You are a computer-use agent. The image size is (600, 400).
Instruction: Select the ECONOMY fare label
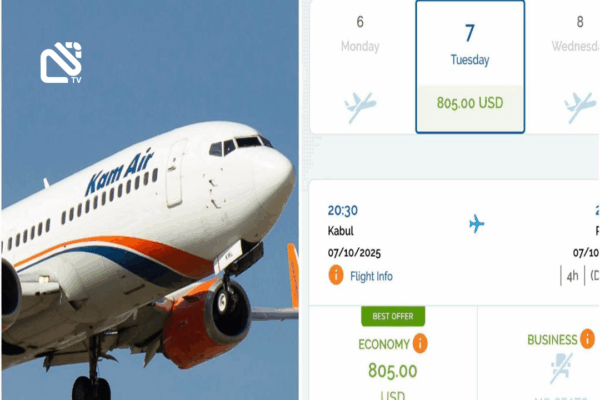click(384, 344)
